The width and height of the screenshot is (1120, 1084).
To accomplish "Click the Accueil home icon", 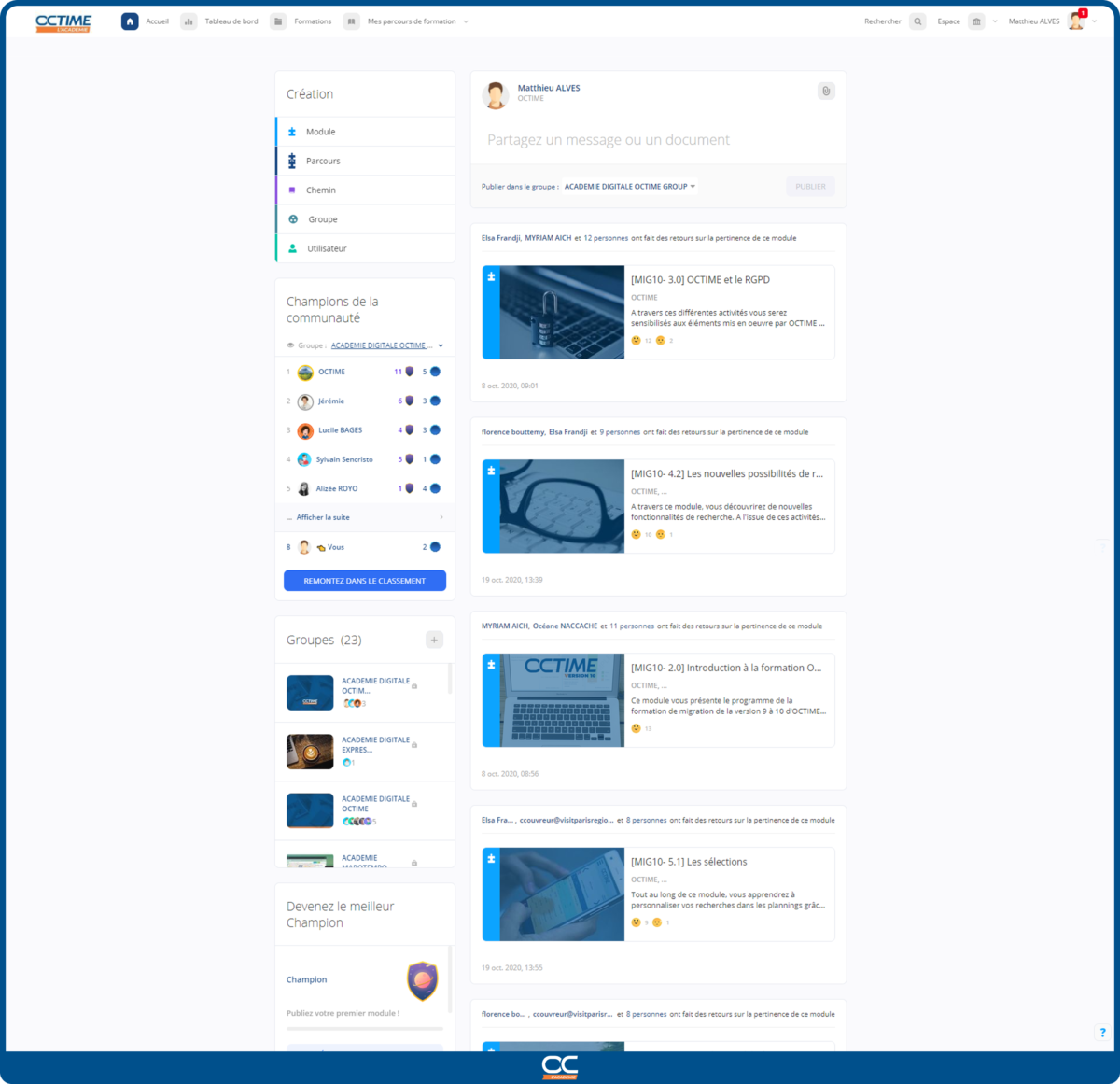I will (x=130, y=21).
